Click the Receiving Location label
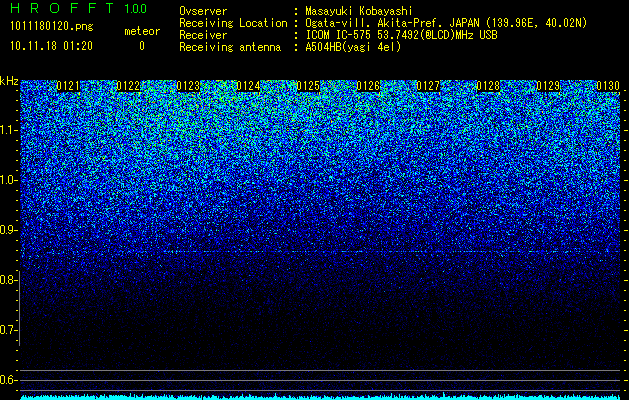The width and height of the screenshot is (629, 400). click(233, 23)
